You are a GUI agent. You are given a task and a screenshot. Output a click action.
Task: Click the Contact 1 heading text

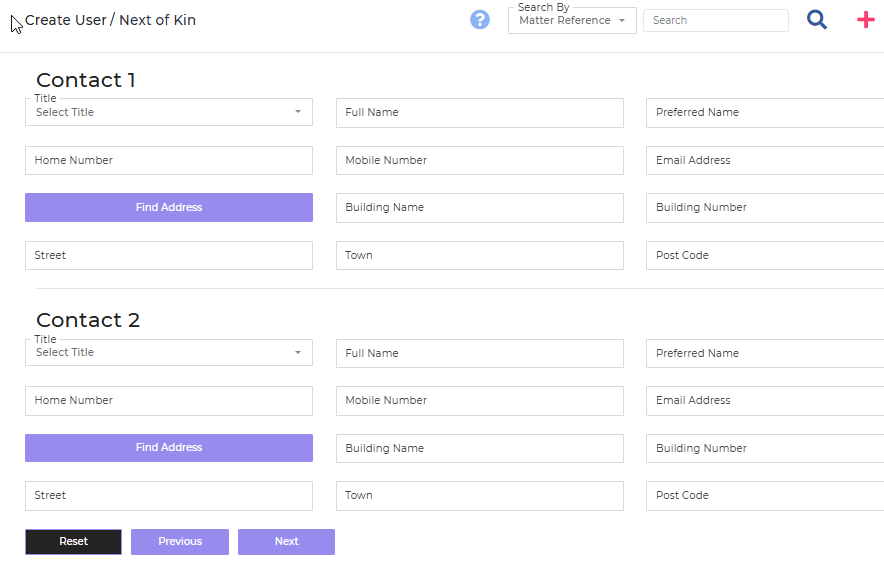point(86,80)
